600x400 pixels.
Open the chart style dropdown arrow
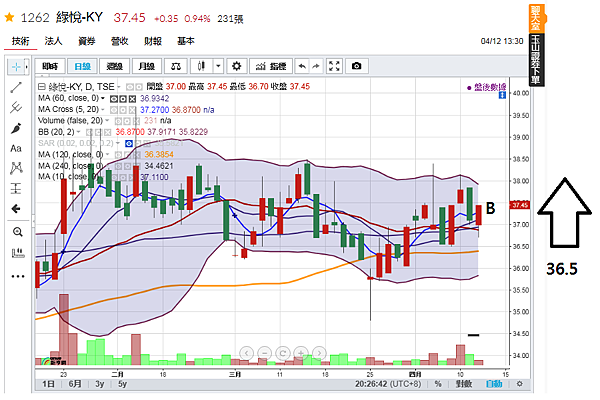[218, 66]
